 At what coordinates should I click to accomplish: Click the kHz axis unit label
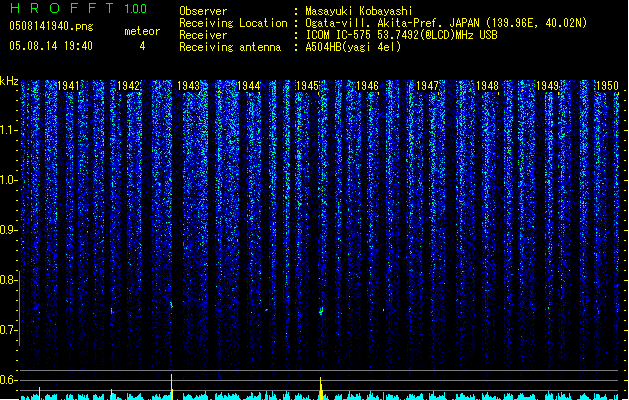coord(9,81)
